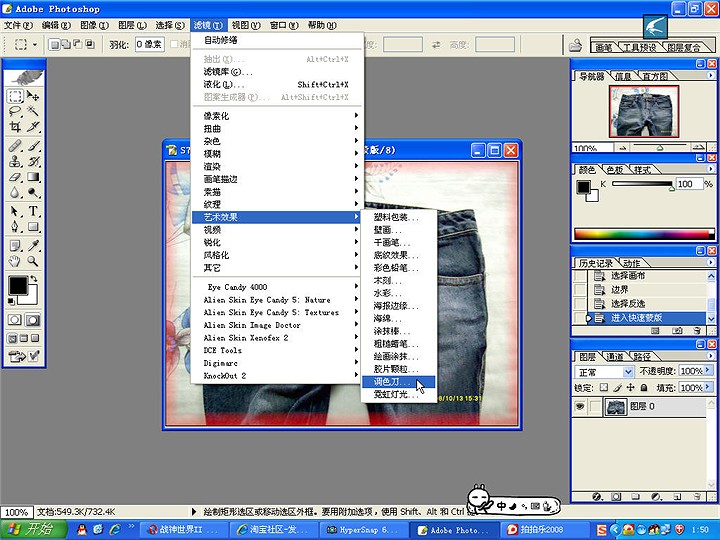Select the Path Selection tool
The image size is (720, 540).
(x=15, y=211)
